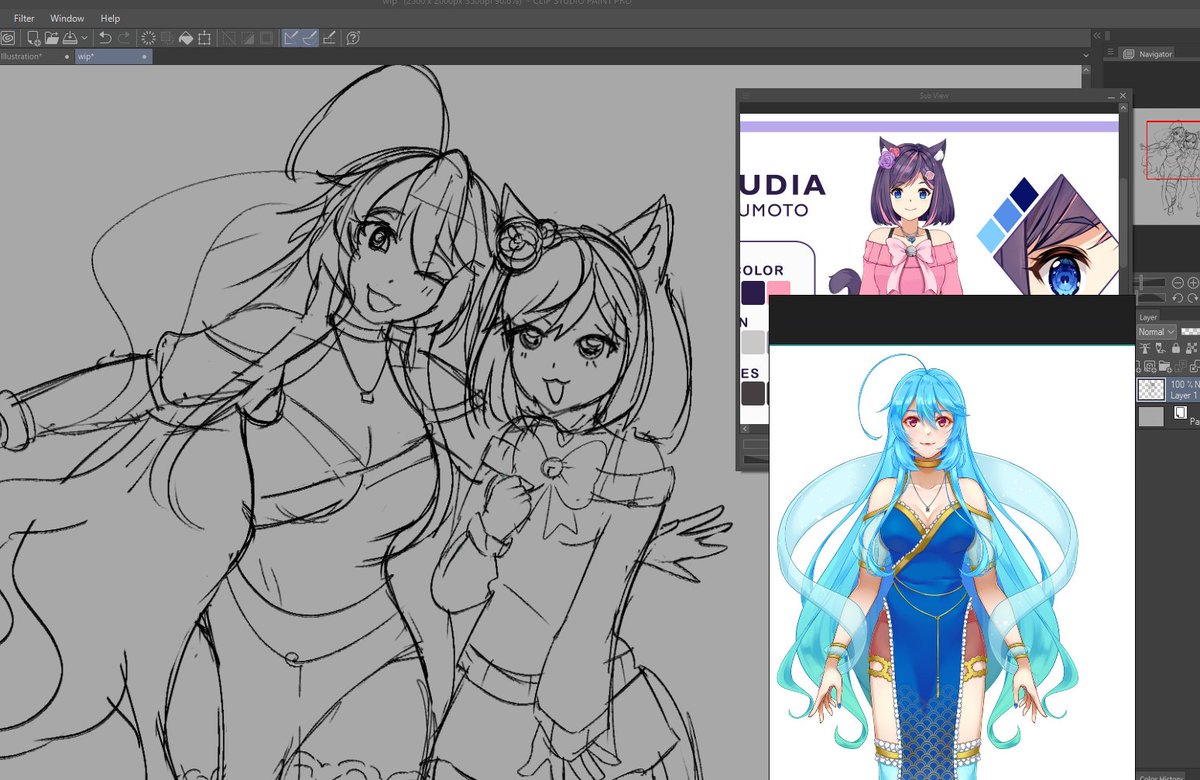Open the Help menu
The height and width of the screenshot is (780, 1200).
click(110, 18)
